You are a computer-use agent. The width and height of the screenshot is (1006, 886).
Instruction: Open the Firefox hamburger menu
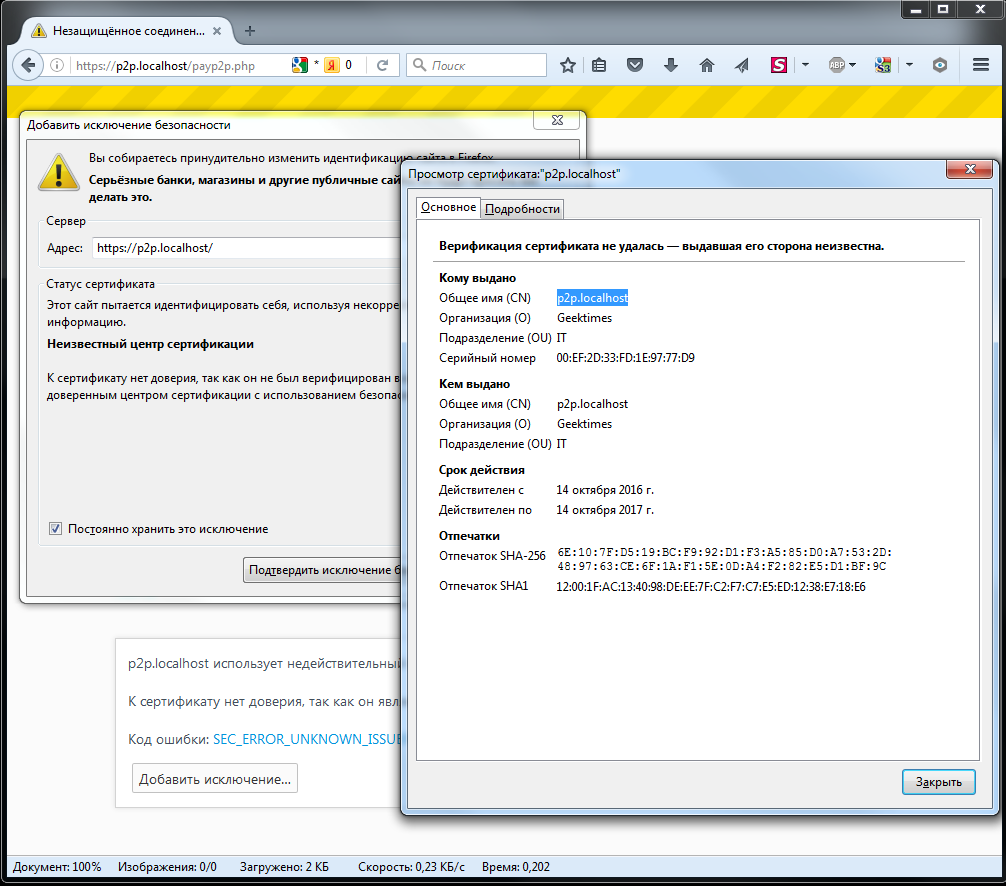(980, 65)
